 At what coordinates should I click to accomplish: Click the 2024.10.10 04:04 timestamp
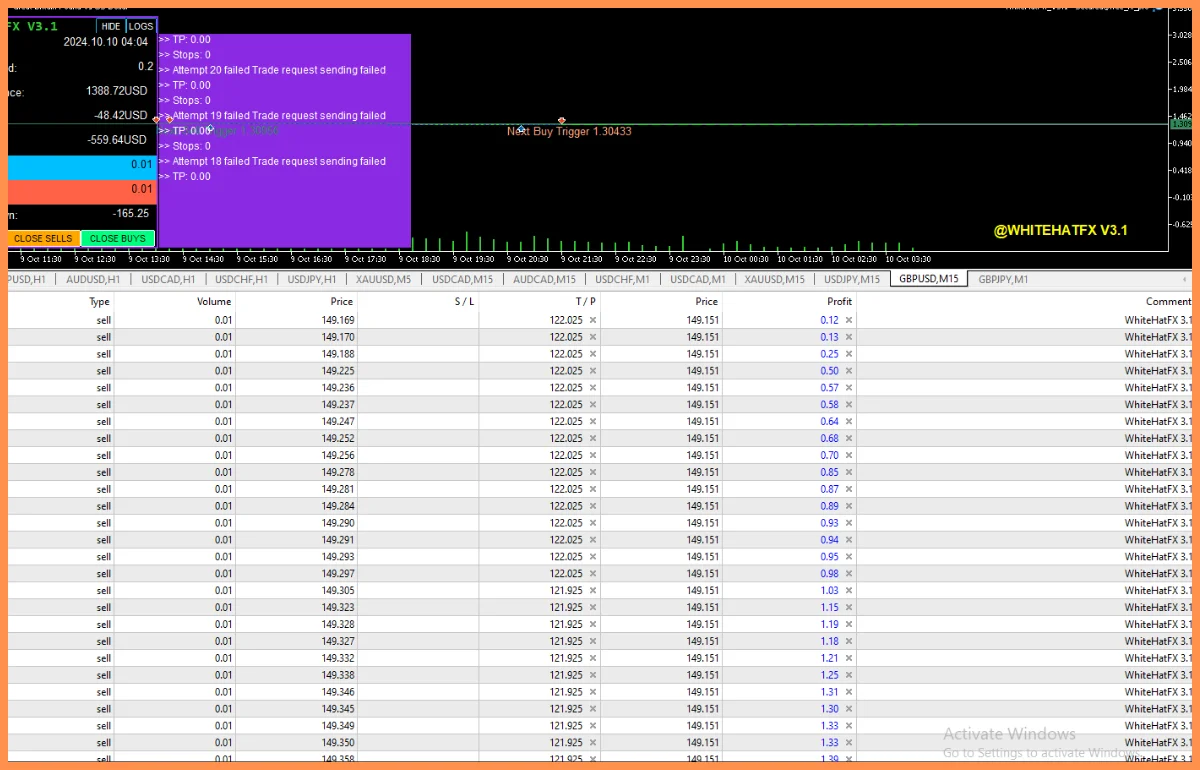point(105,42)
